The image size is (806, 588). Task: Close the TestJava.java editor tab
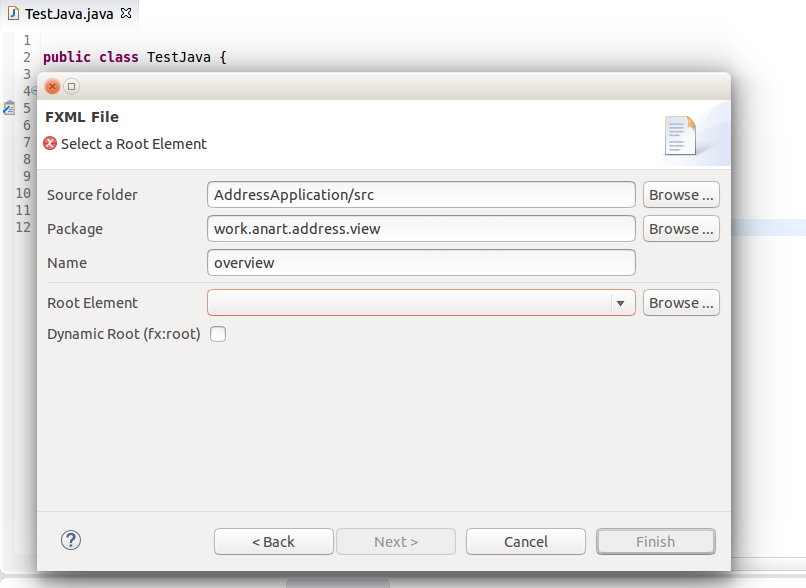tap(126, 13)
